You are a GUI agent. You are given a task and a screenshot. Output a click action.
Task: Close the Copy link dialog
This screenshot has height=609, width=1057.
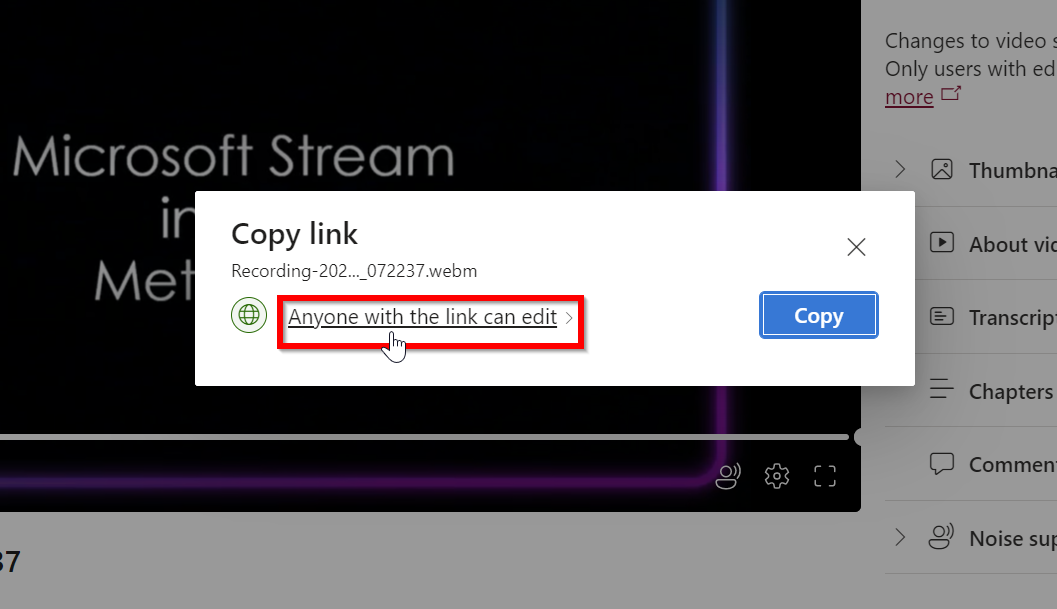(856, 247)
